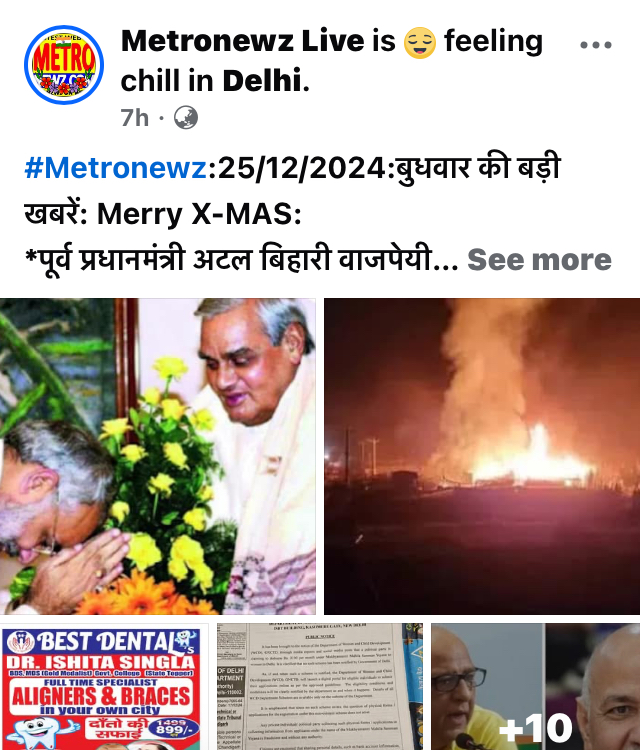Image resolution: width=640 pixels, height=750 pixels.
Task: Open Metronewz Live profile picture
Action: tap(64, 65)
